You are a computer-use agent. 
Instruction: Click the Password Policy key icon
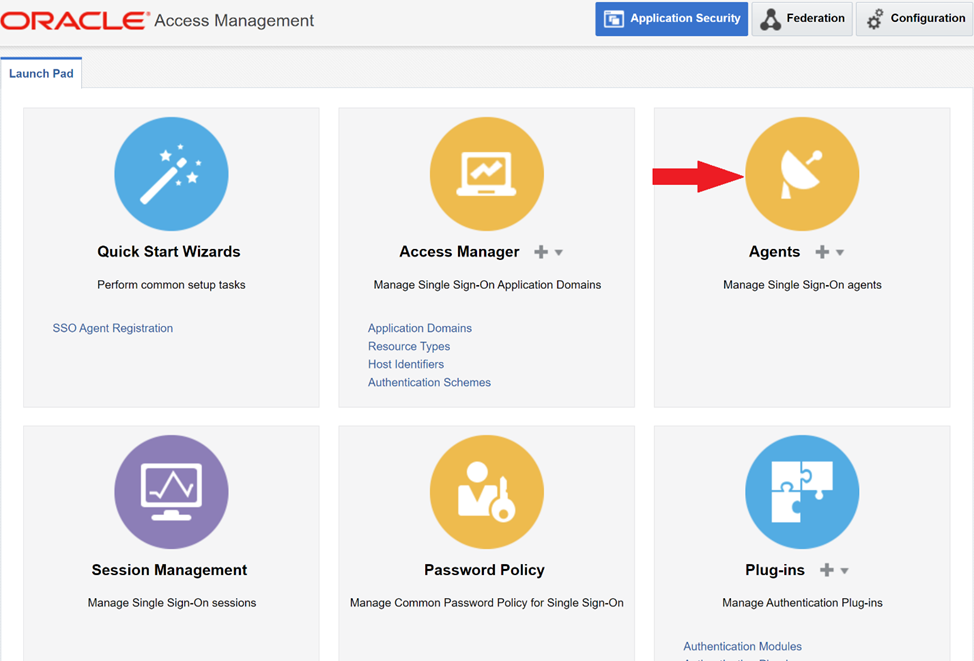click(486, 492)
